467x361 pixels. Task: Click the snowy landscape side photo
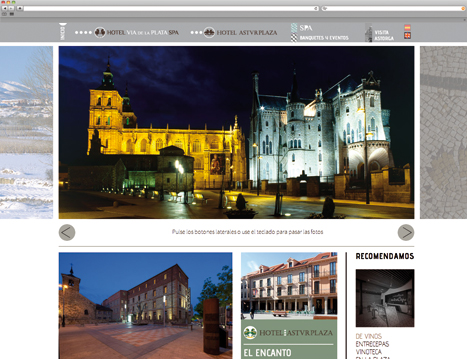tap(26, 132)
